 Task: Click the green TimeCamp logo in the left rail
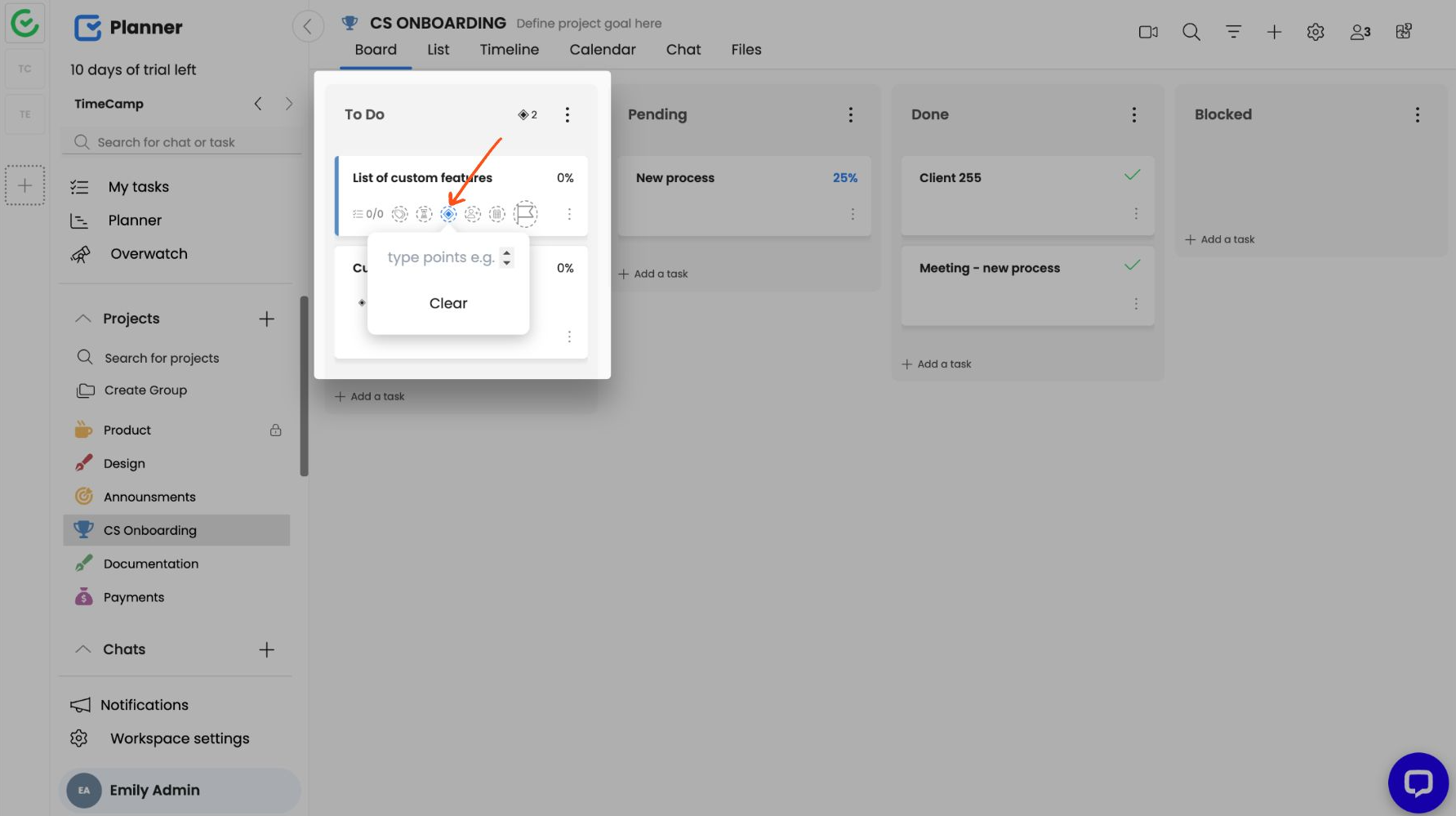click(x=24, y=24)
